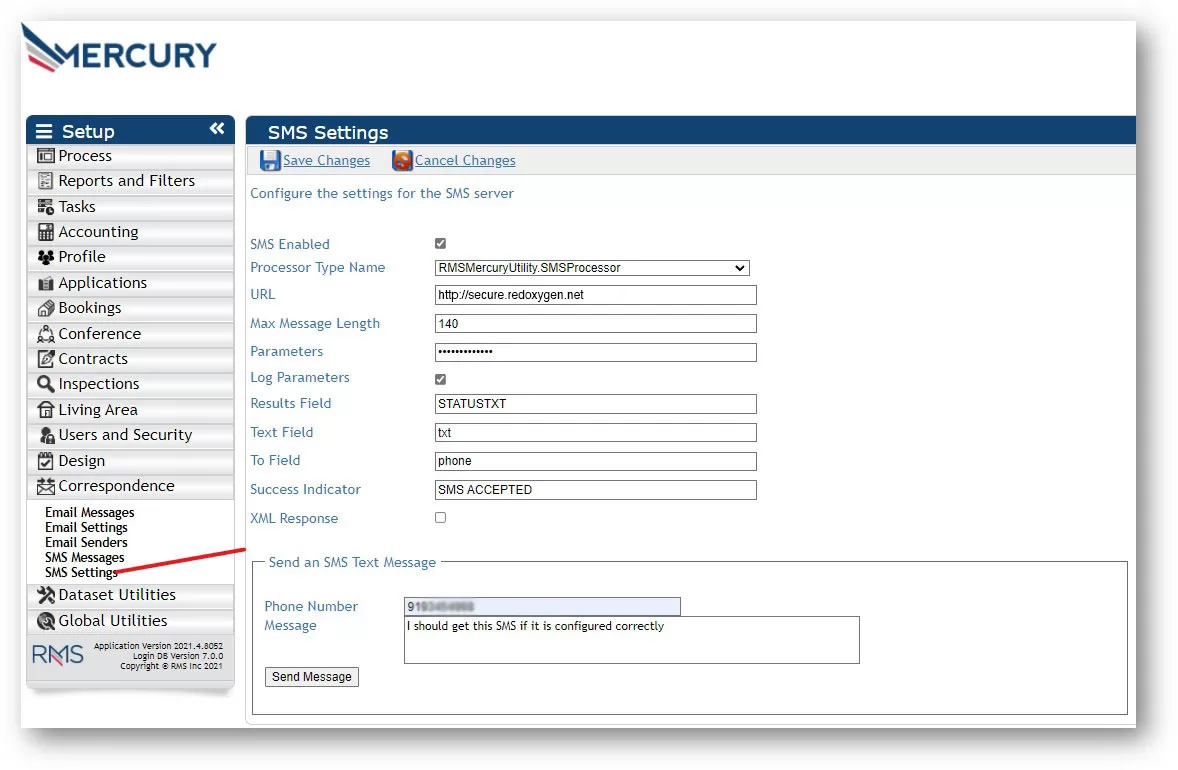Open the Dataset Utilities menu
1178x770 pixels.
pos(131,595)
